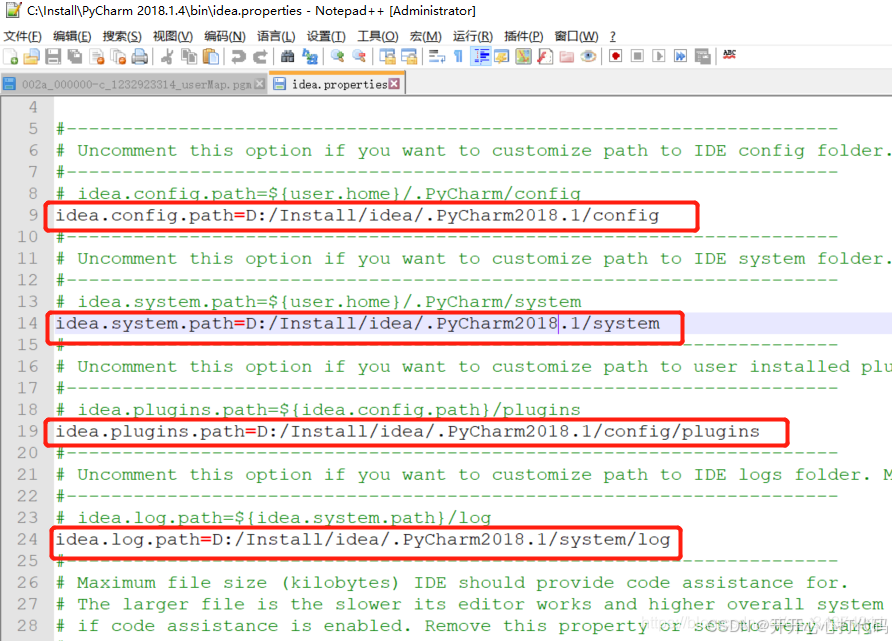Toggle show all characters pilcrow icon

click(459, 56)
